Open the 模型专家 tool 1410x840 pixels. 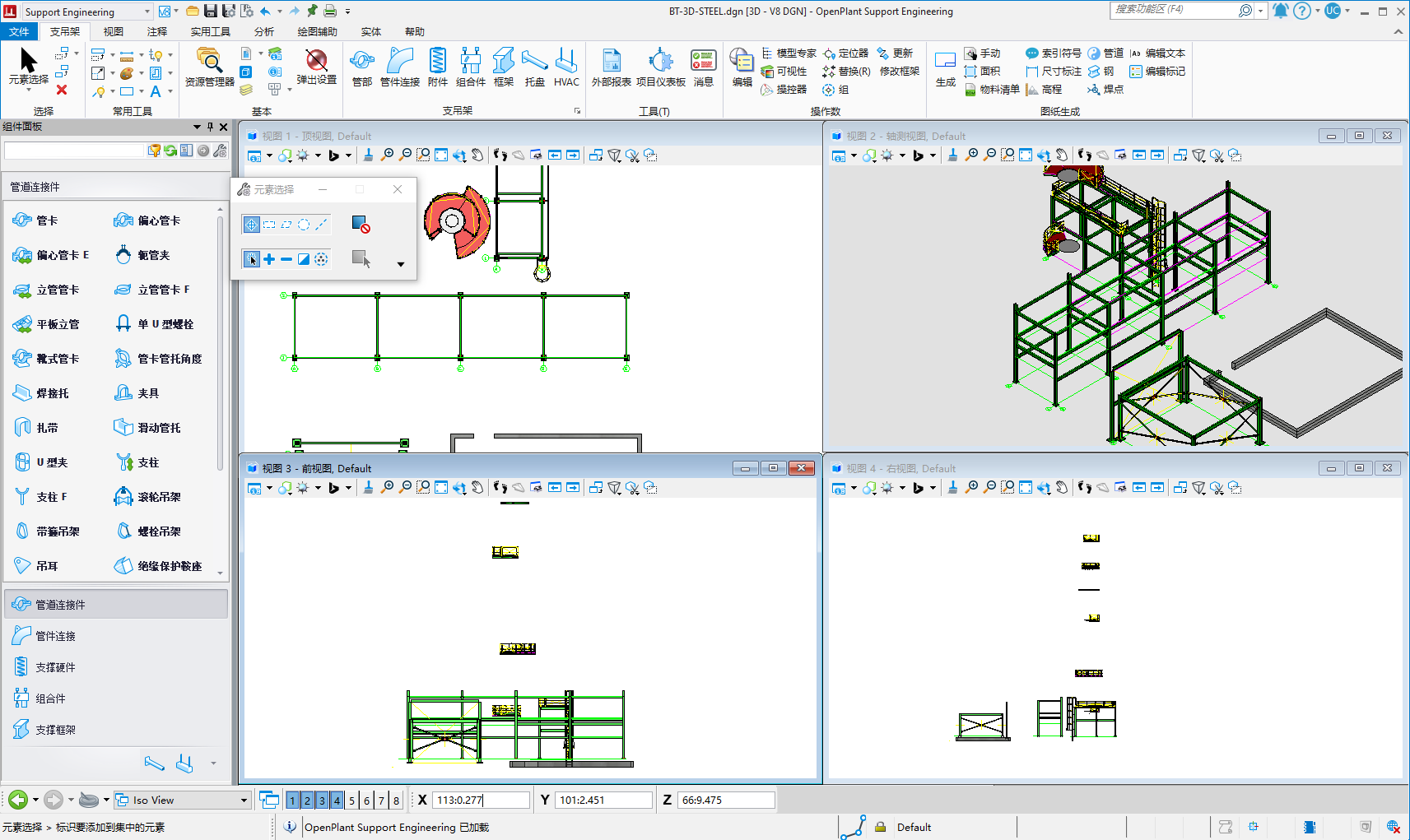[789, 53]
